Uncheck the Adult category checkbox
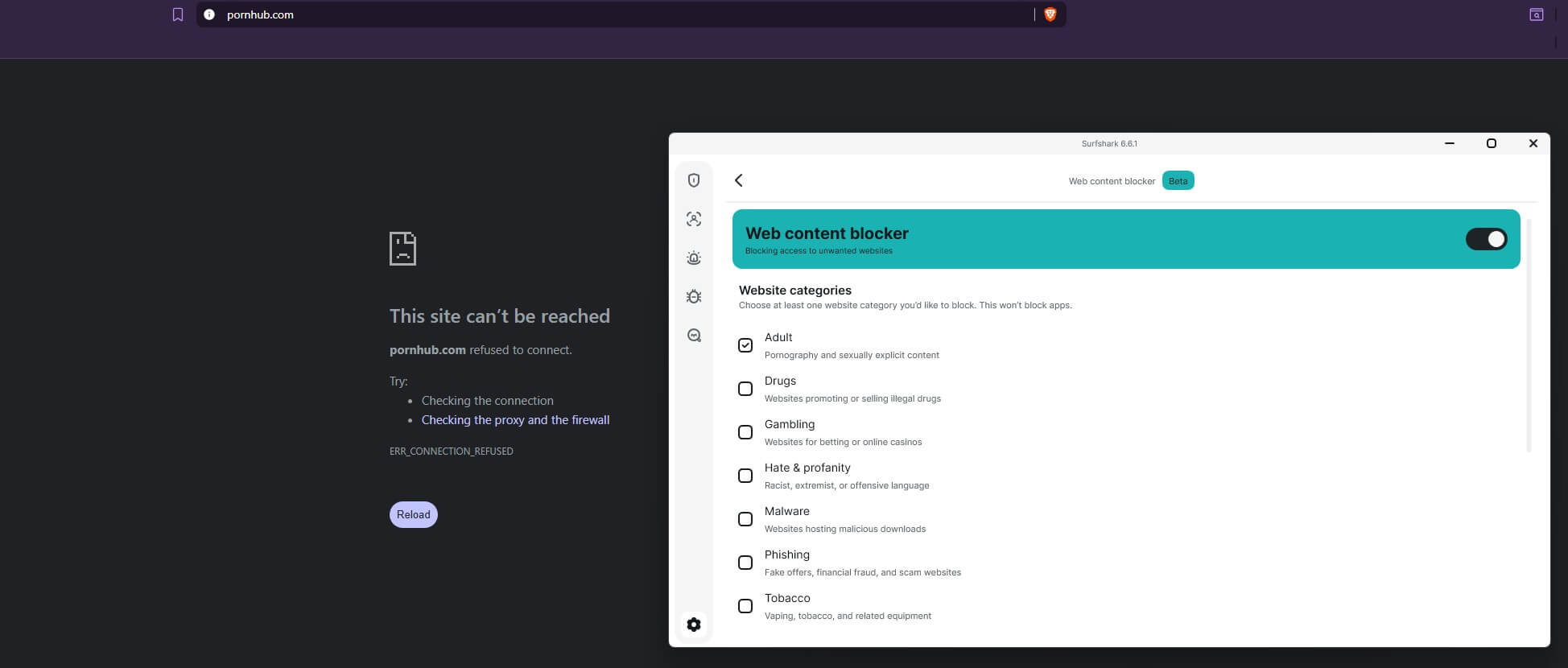 745,345
